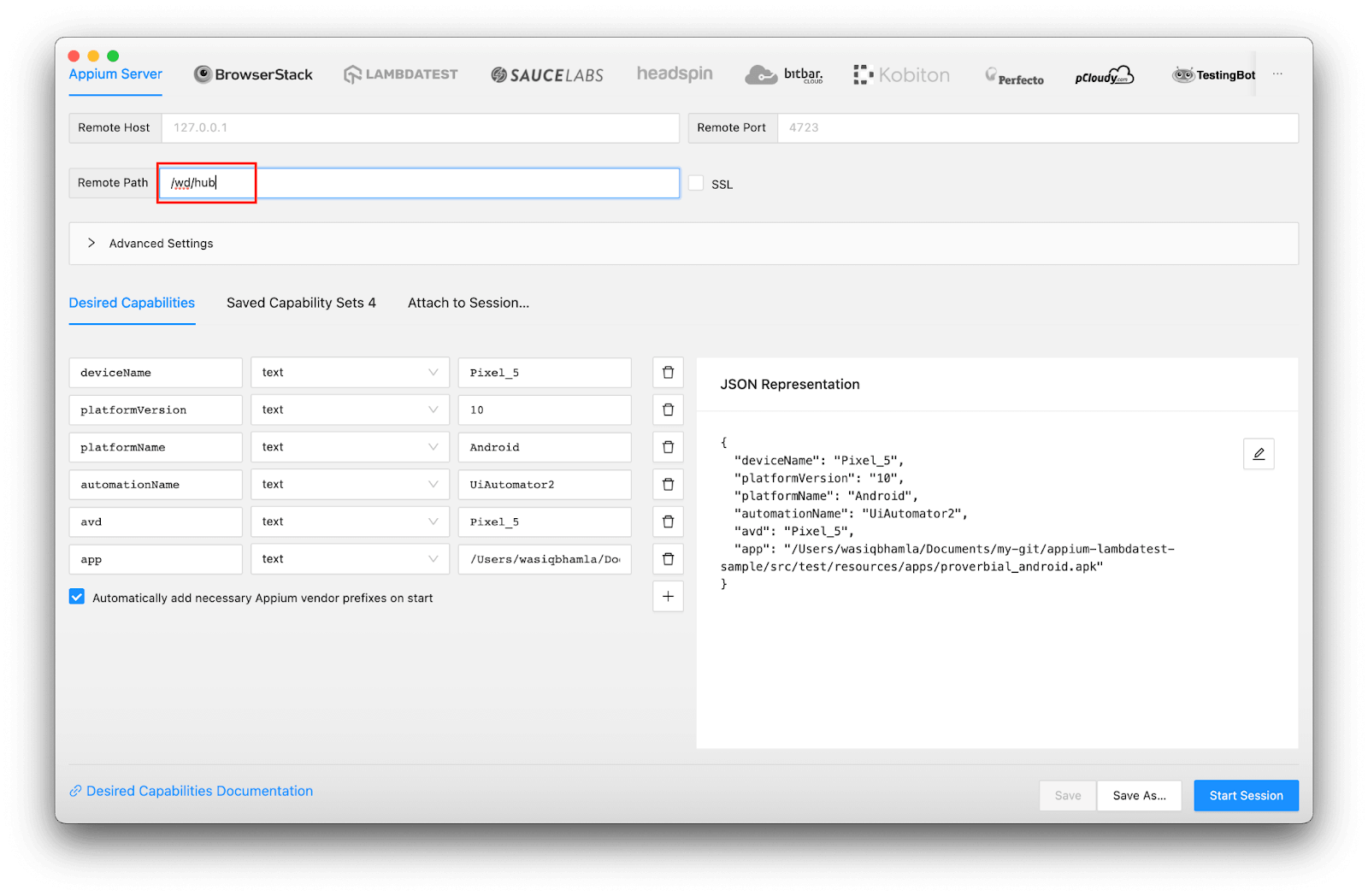The width and height of the screenshot is (1368, 896).
Task: Edit the platformName capability name field
Action: [156, 447]
